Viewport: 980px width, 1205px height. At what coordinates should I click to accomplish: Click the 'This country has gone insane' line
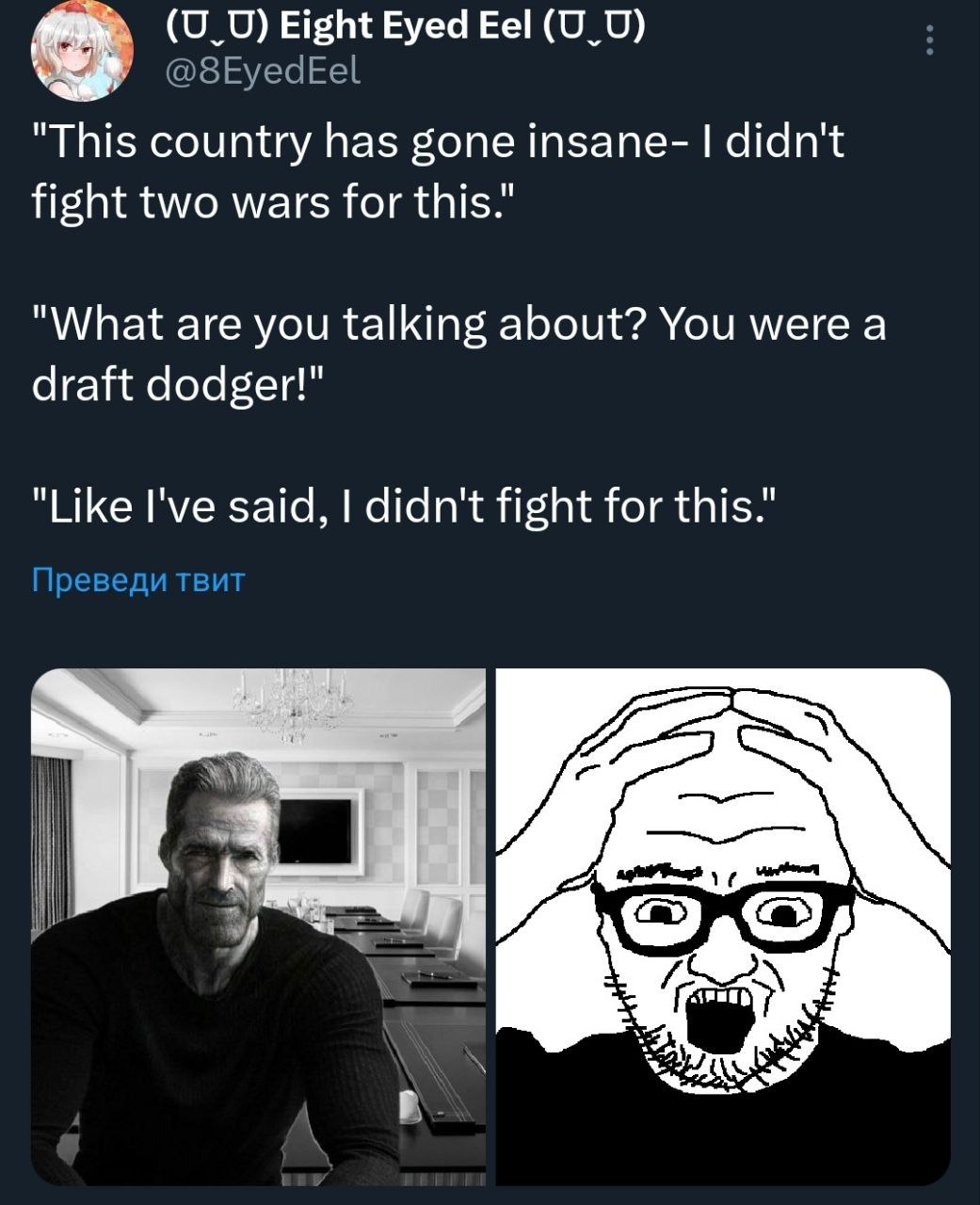[439, 142]
